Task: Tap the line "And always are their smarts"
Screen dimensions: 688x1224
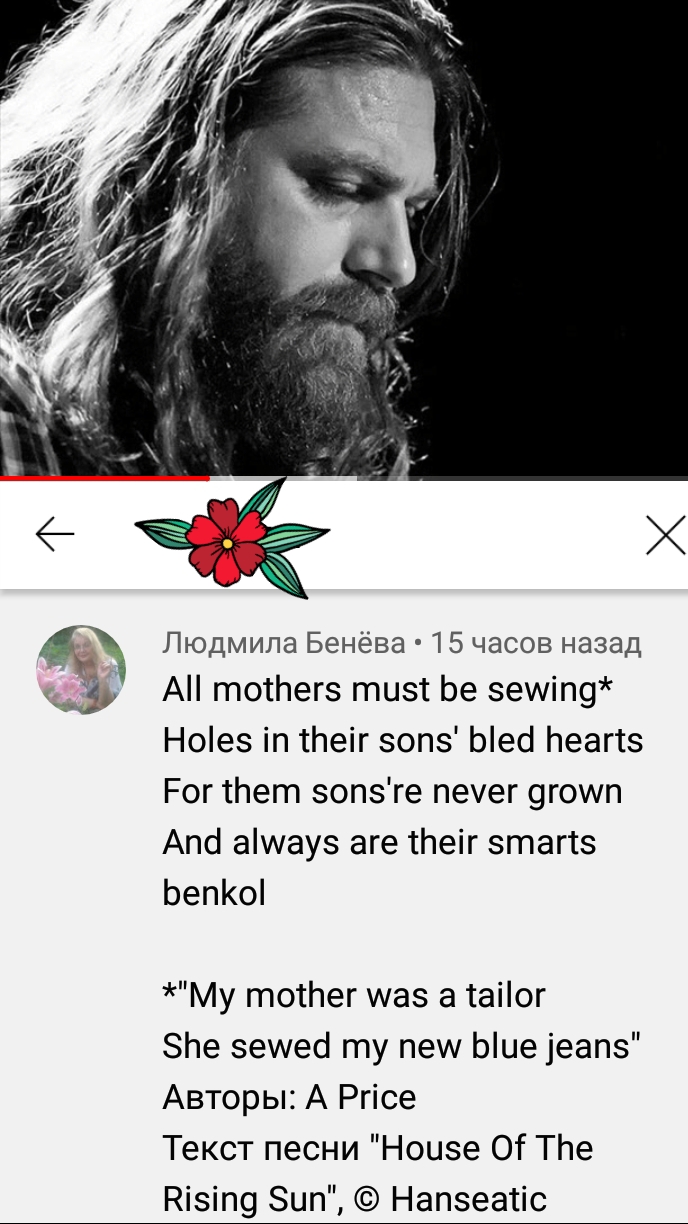Action: click(379, 842)
